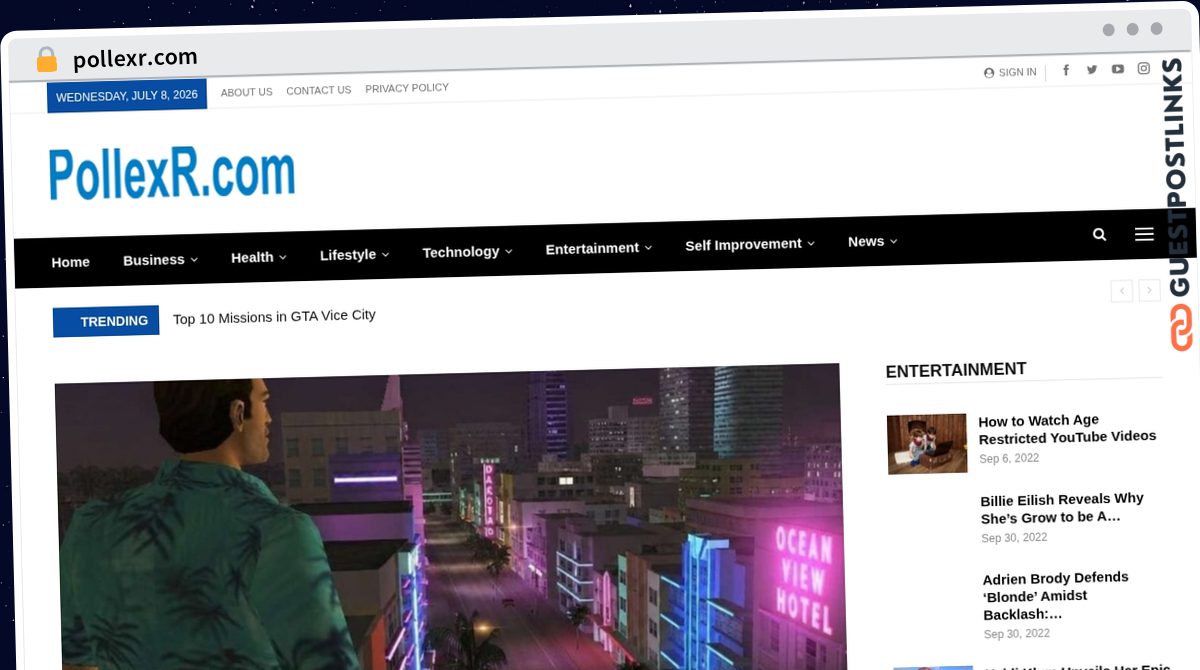Image resolution: width=1200 pixels, height=670 pixels.
Task: Click the TRENDING label button
Action: (x=106, y=321)
